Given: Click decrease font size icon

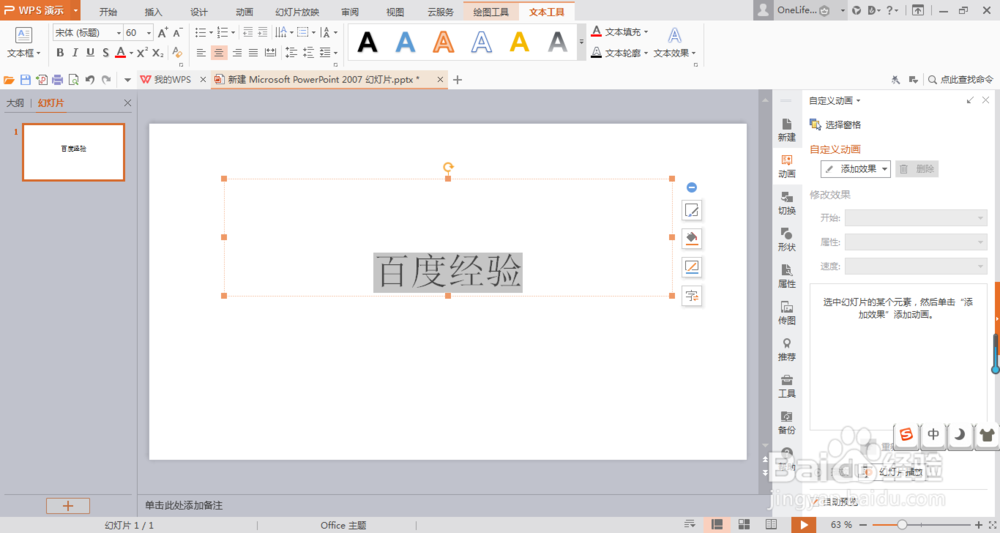Looking at the screenshot, I should [178, 33].
